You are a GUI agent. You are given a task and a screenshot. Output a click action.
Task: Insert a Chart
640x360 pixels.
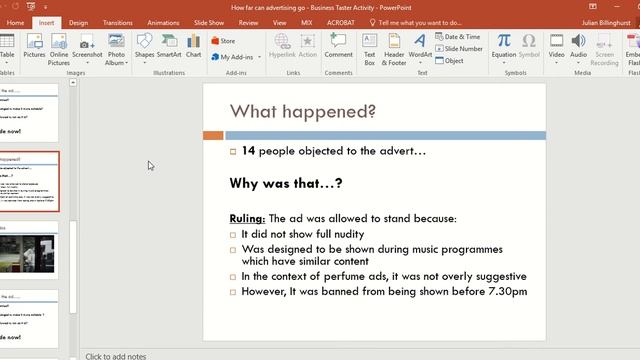(193, 46)
